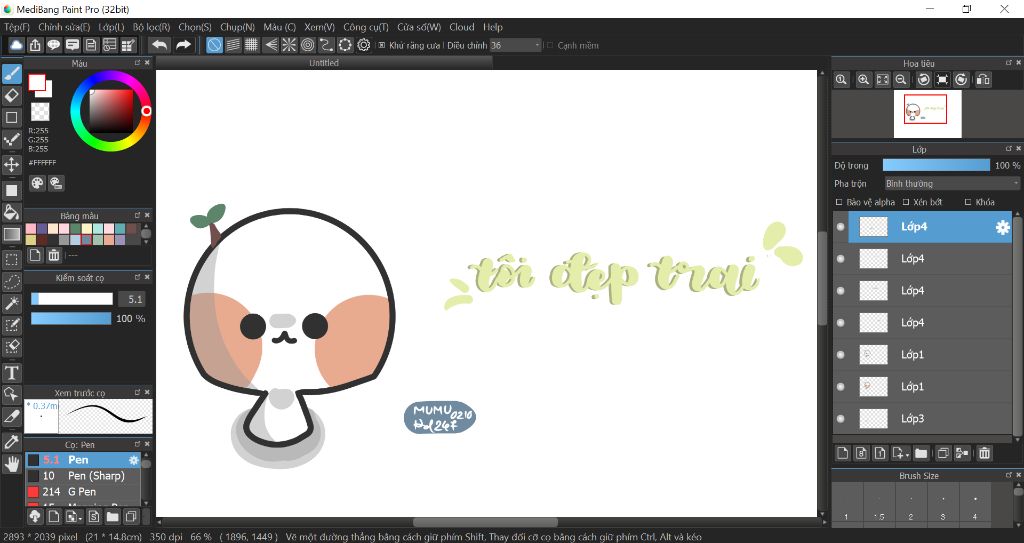Choose brush size preset 4
Viewport: 1024px width, 543px height.
pyautogui.click(x=974, y=506)
